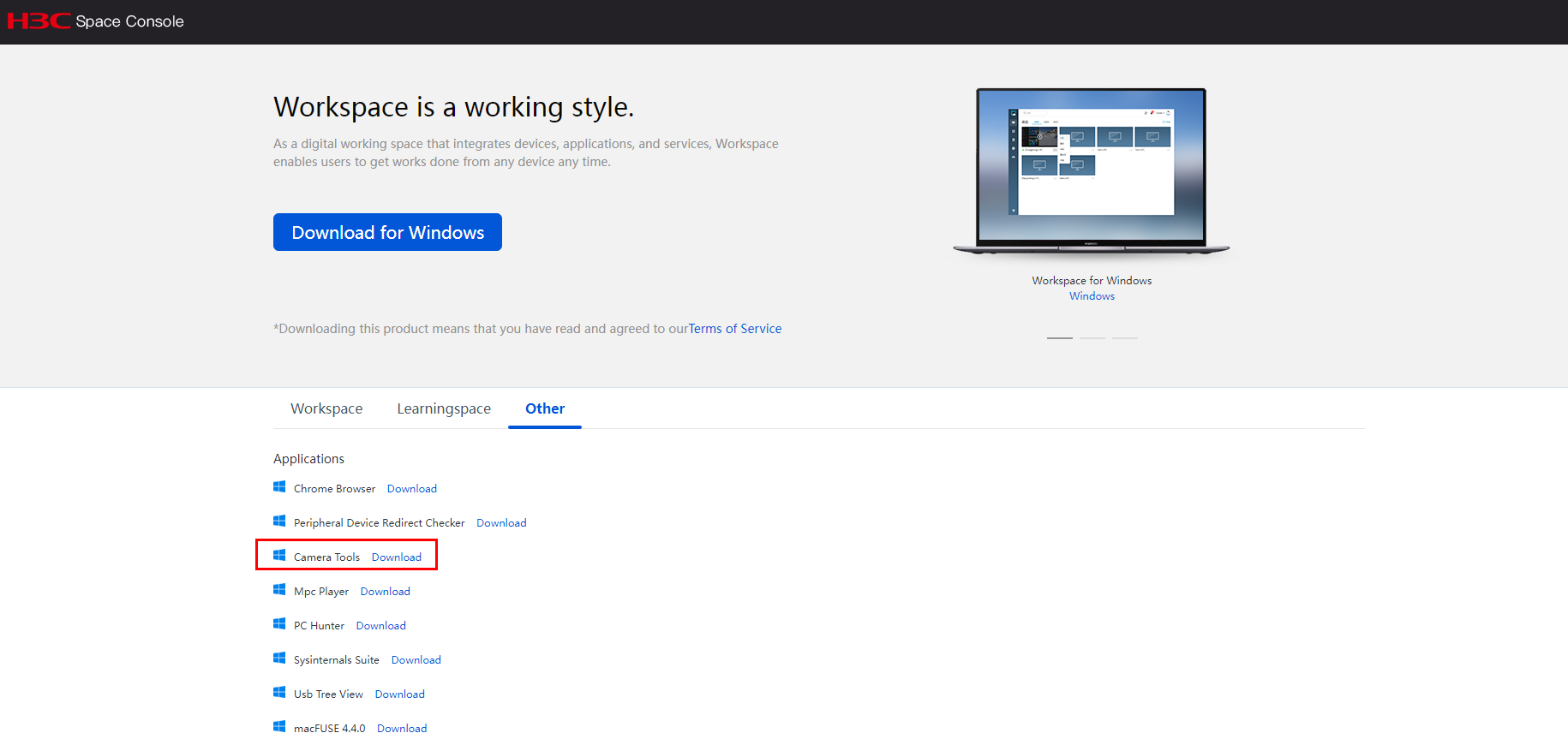
Task: Click Windows icon beside Peripheral Device Redirect Checker
Action: [279, 521]
